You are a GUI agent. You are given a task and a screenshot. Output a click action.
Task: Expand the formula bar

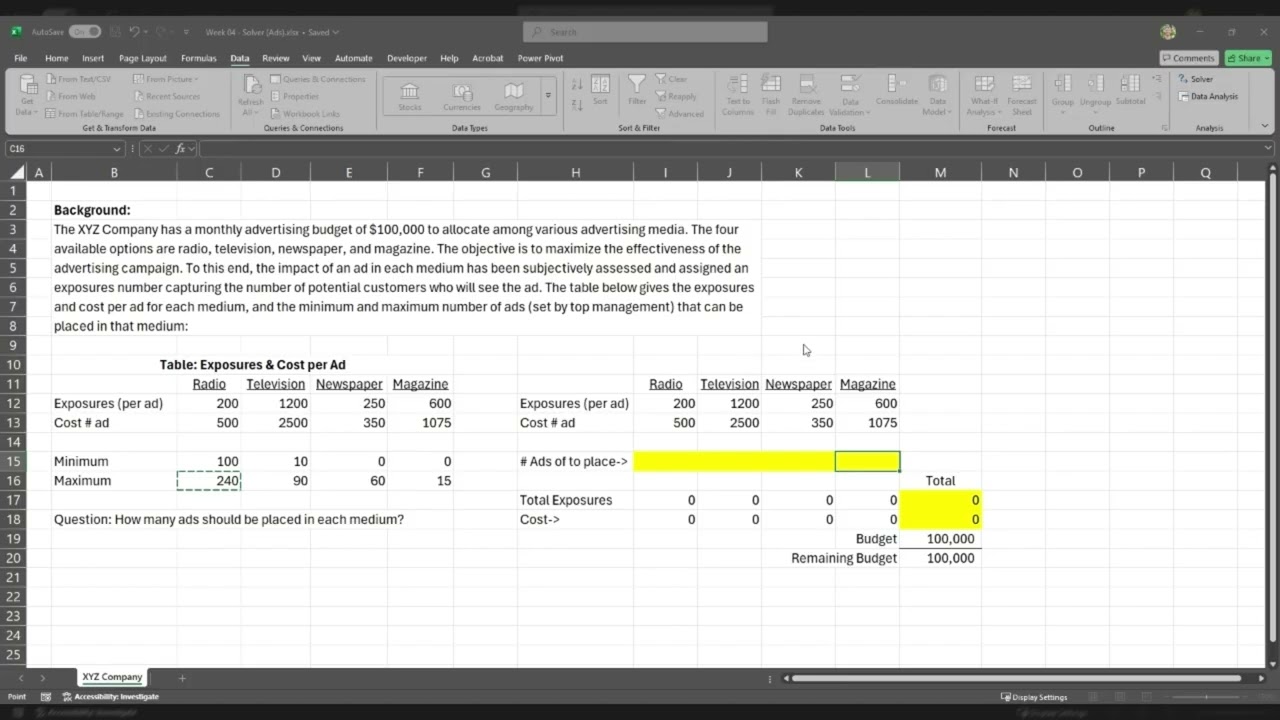[x=1269, y=148]
